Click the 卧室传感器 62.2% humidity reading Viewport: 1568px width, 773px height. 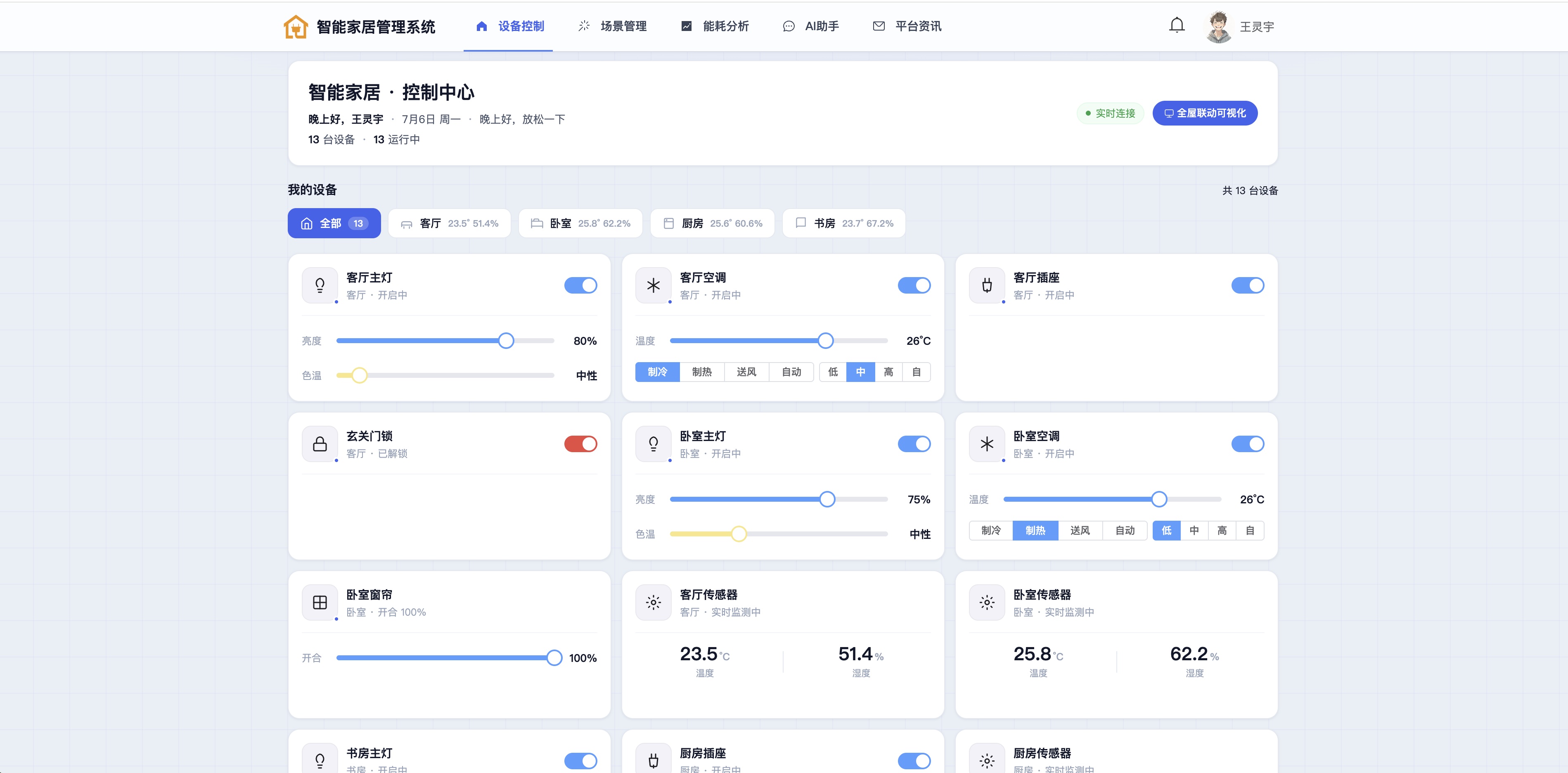tap(1194, 654)
